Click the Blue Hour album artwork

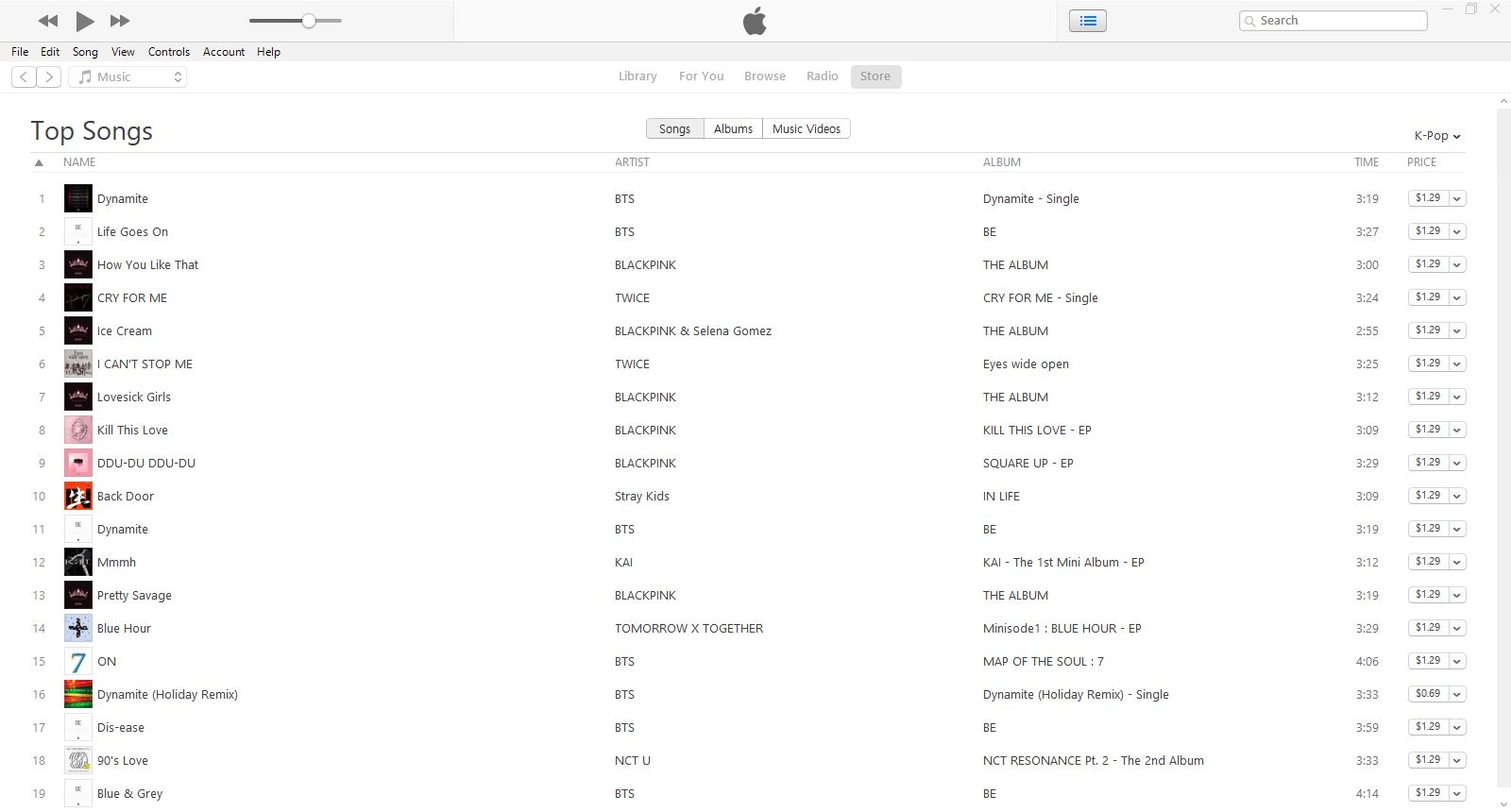(x=77, y=628)
